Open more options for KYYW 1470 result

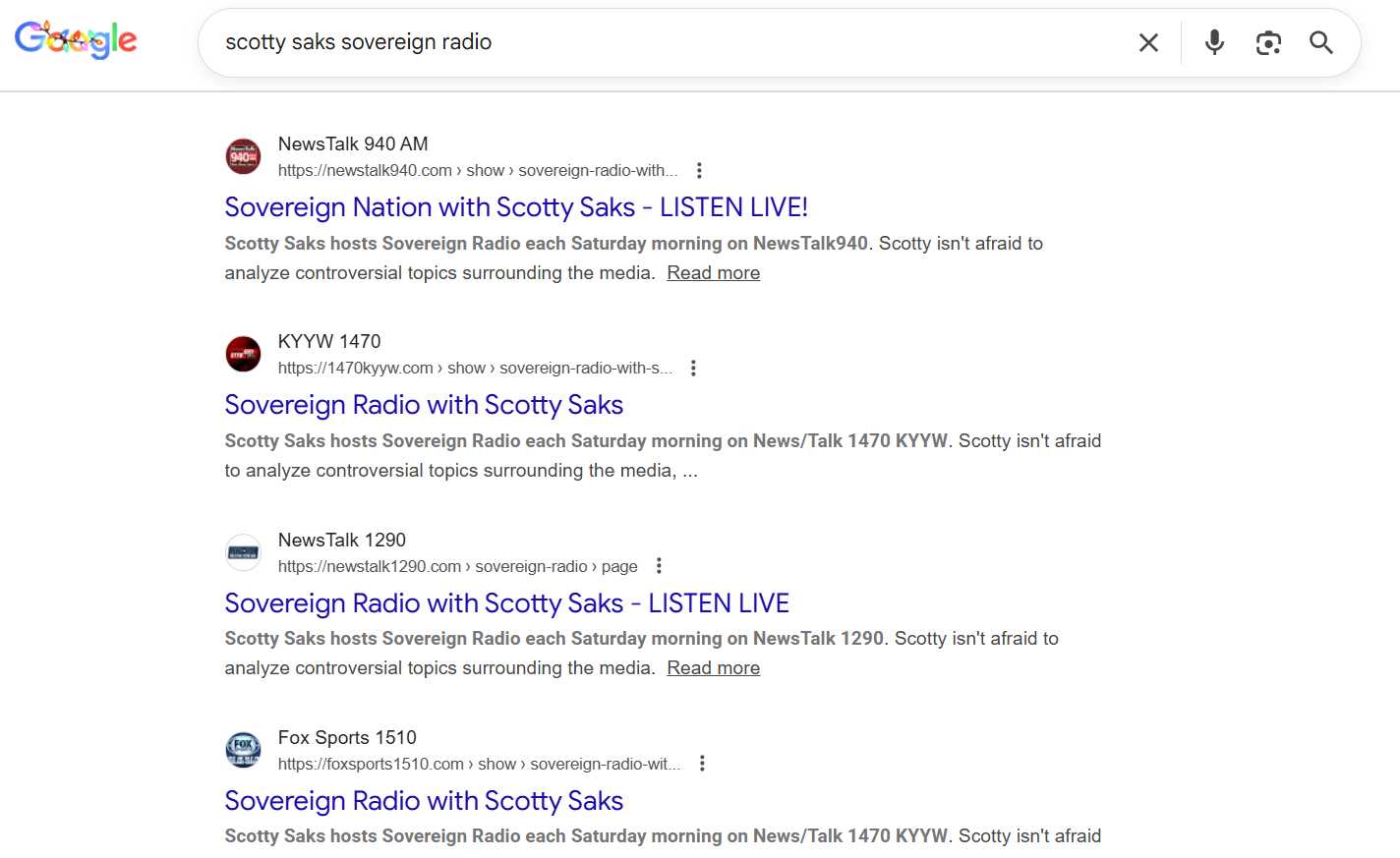click(693, 368)
